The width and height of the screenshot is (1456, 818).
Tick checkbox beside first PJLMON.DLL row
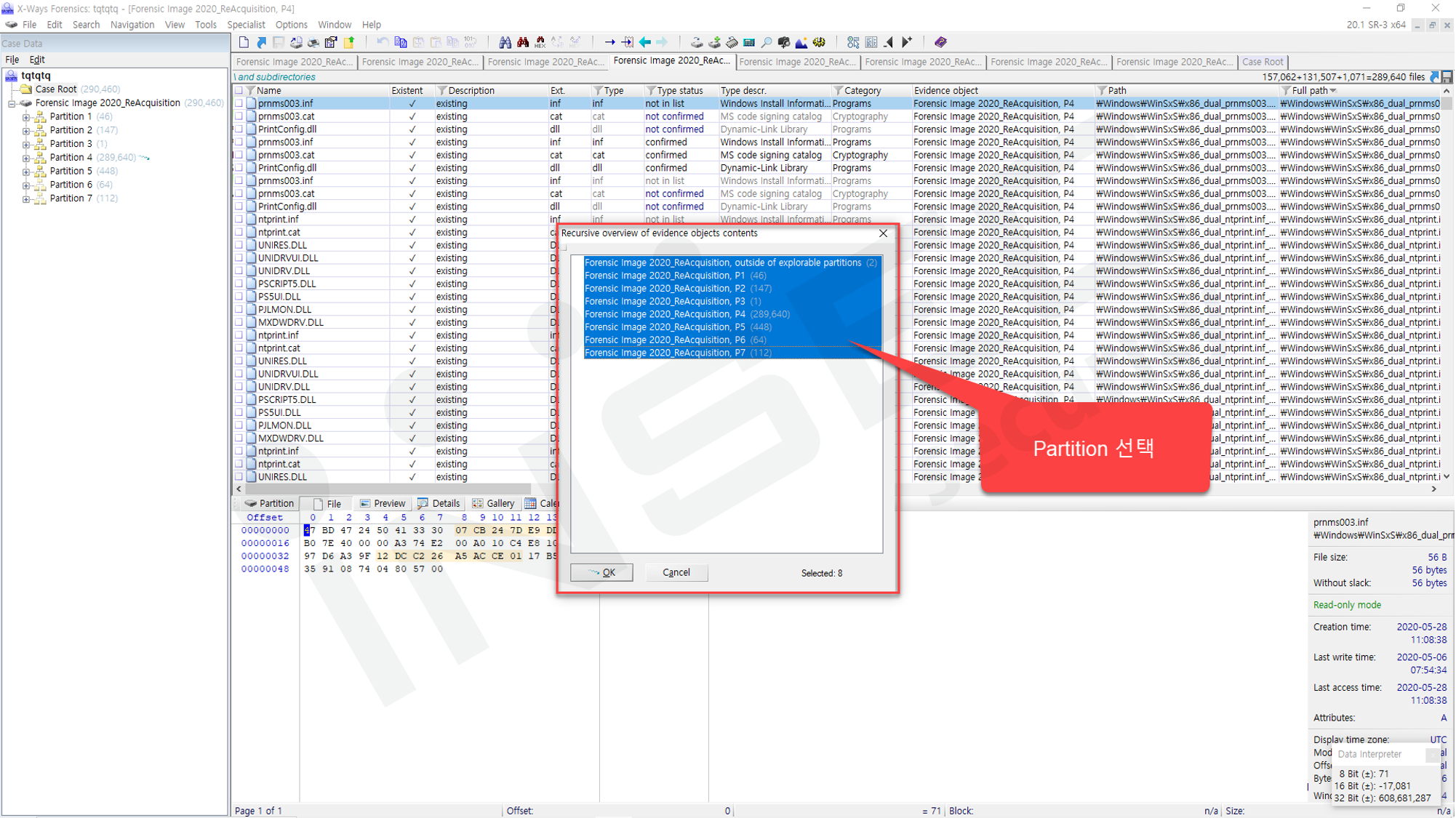[x=239, y=310]
